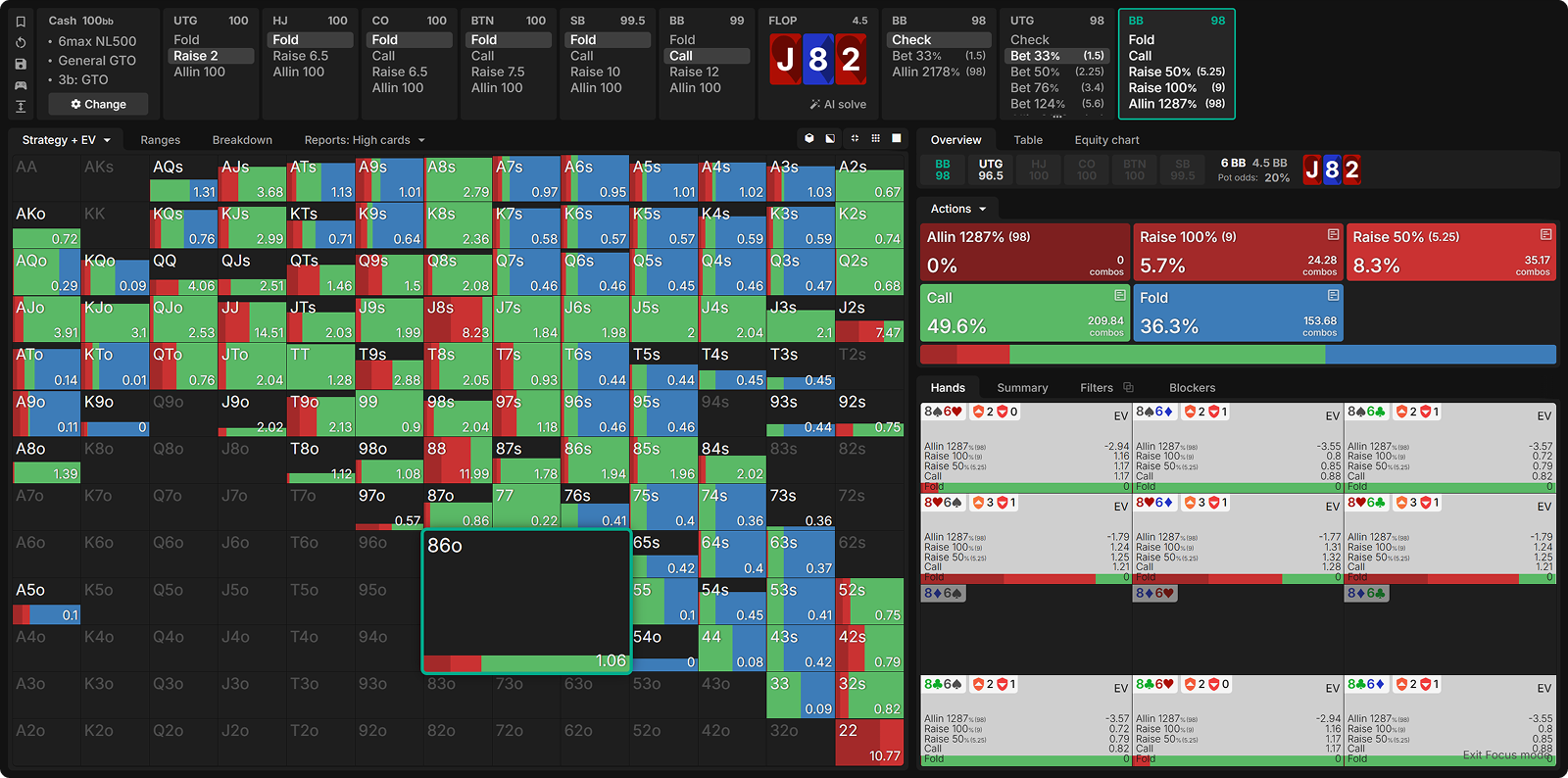1568x778 pixels.
Task: Click the 3D cube view icon
Action: coord(809,139)
